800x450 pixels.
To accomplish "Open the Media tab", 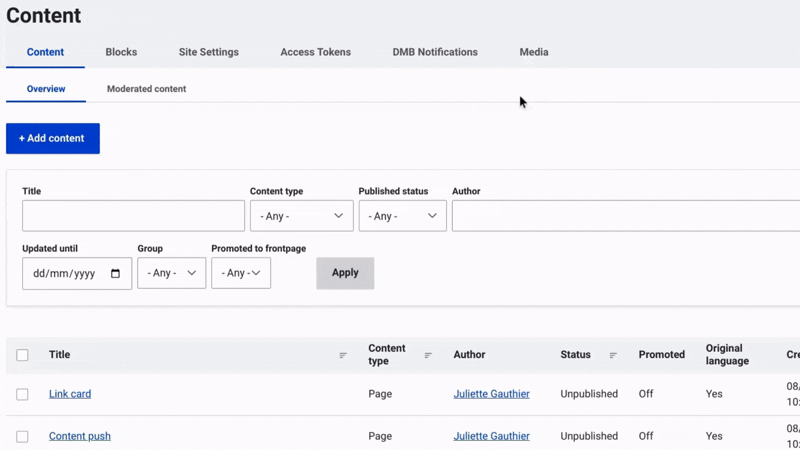I will pos(534,52).
